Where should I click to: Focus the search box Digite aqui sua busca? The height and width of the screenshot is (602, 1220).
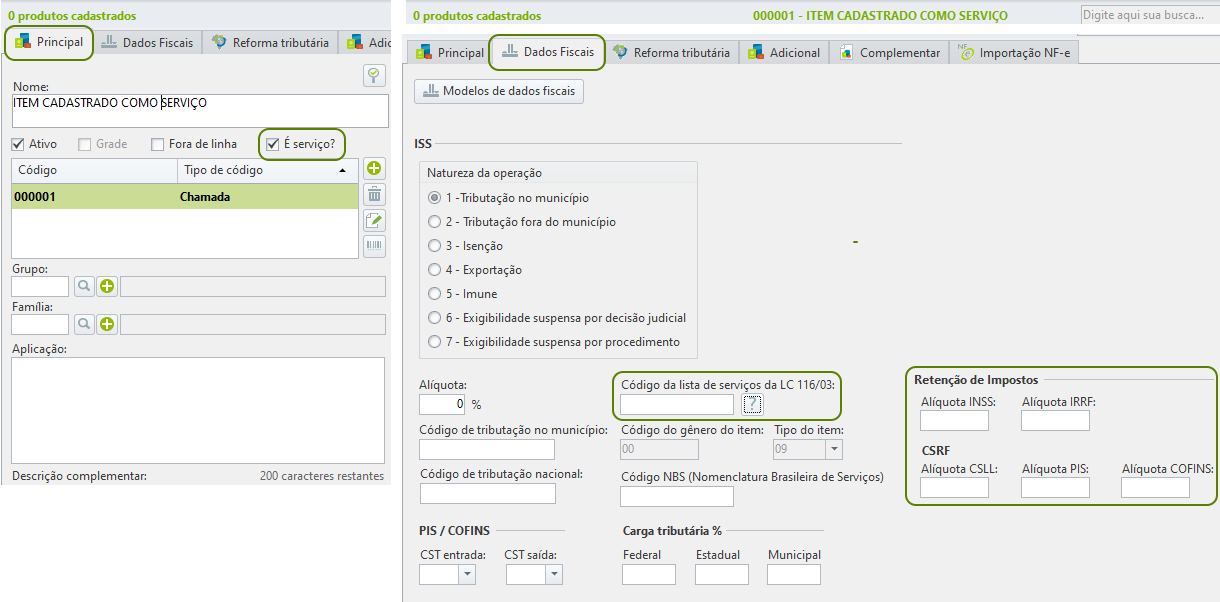pyautogui.click(x=1149, y=15)
